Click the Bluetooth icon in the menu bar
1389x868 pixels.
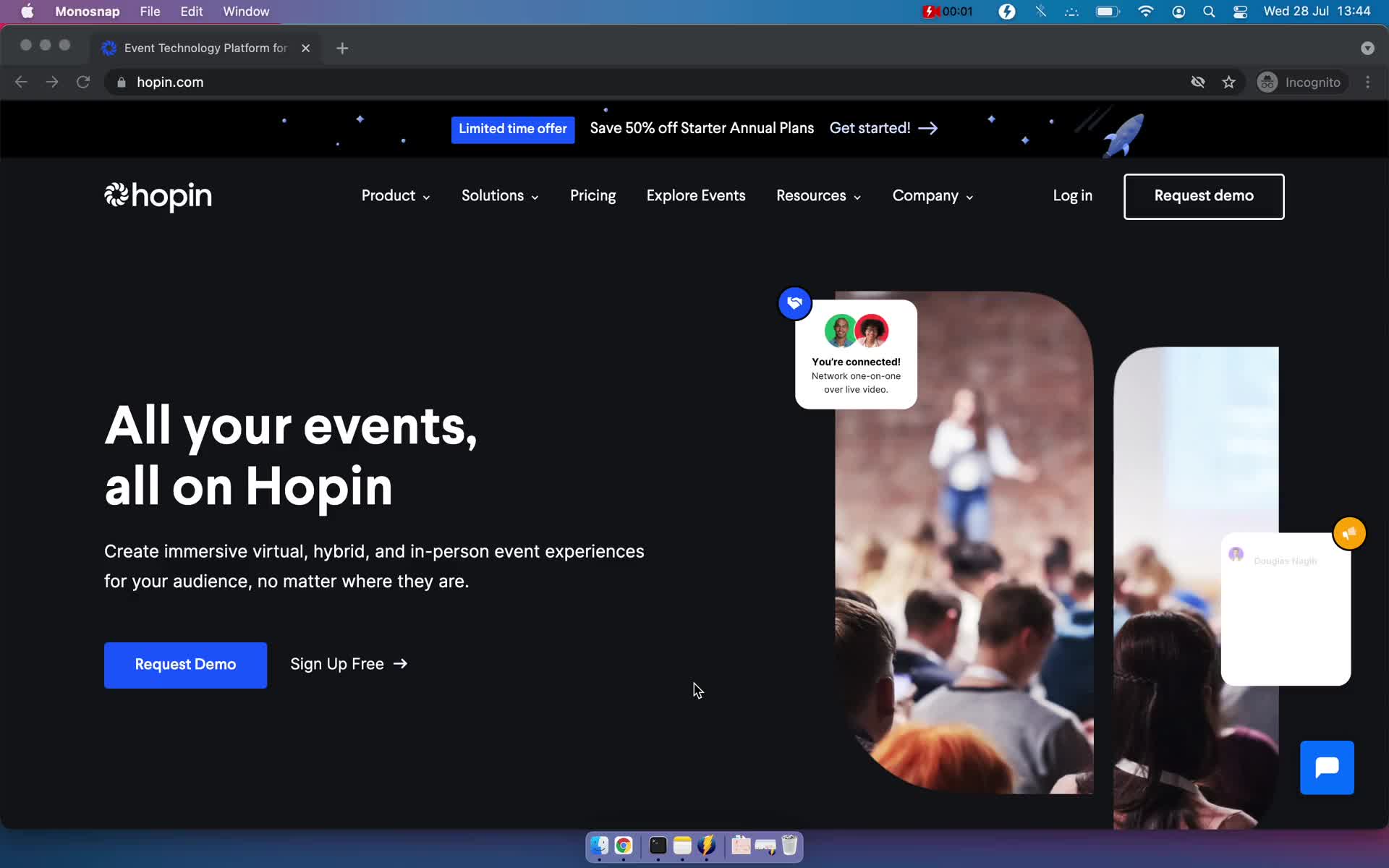pyautogui.click(x=1040, y=12)
